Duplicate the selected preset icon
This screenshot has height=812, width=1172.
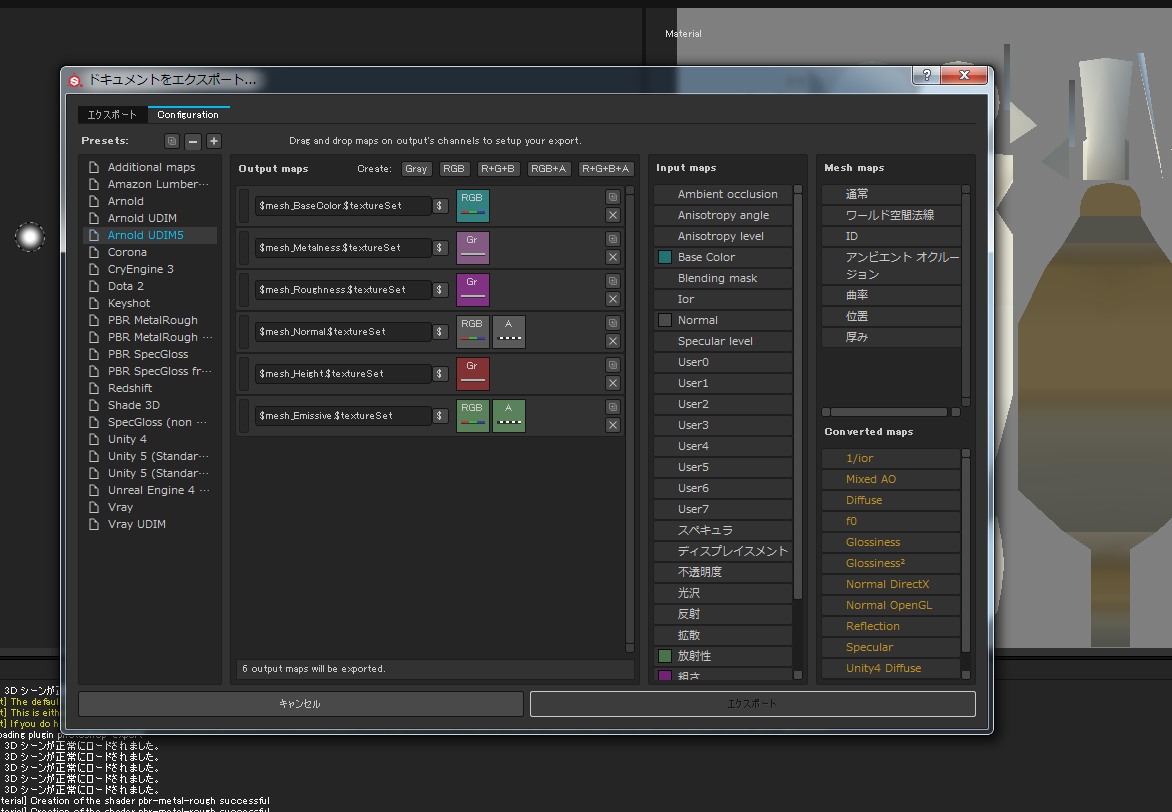[172, 141]
